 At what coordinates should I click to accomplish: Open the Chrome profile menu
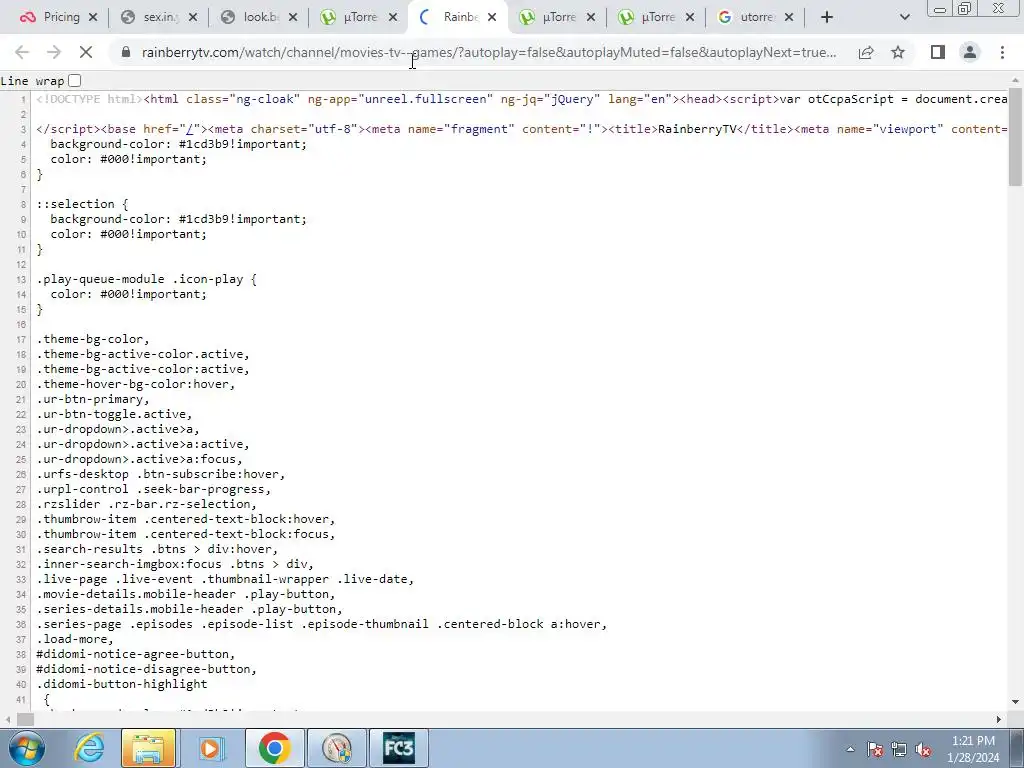coord(970,52)
